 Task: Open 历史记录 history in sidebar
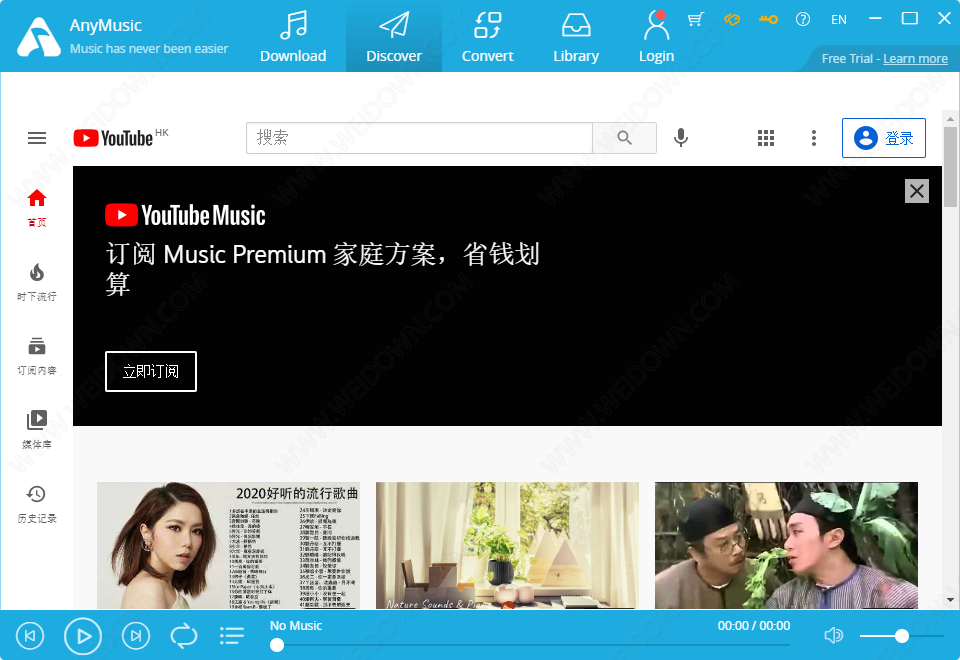click(x=37, y=504)
